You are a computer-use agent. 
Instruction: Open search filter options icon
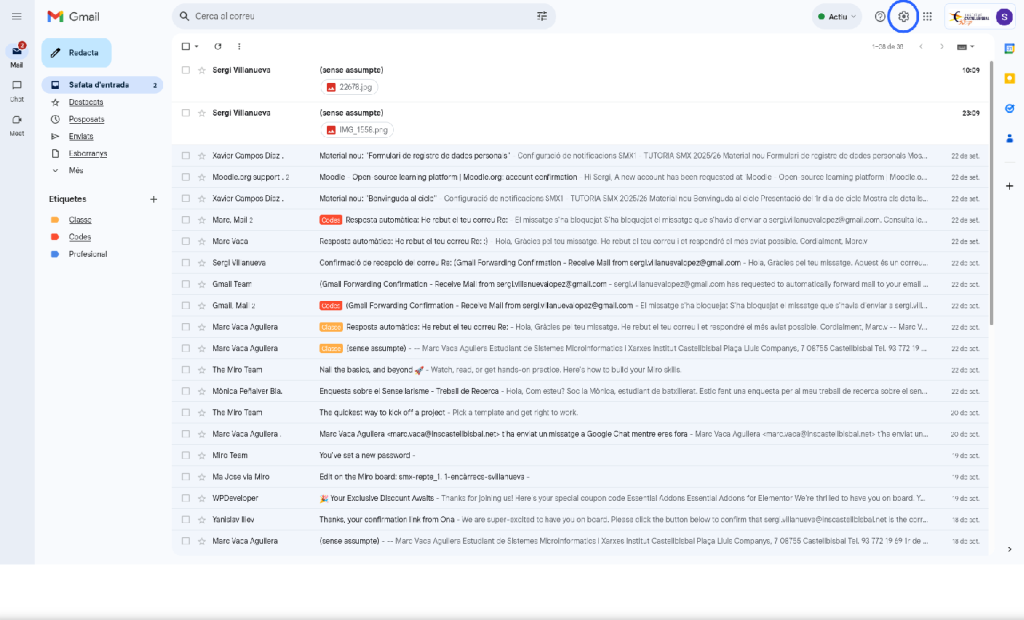click(x=542, y=16)
